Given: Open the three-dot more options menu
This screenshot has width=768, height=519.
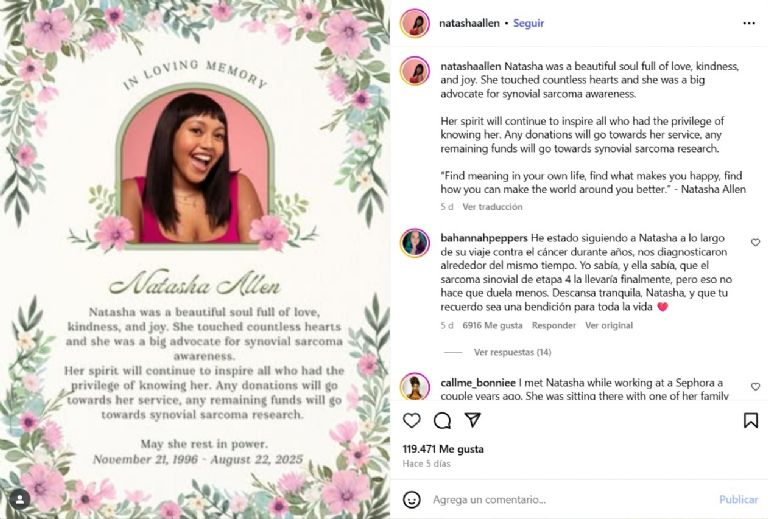Looking at the screenshot, I should (749, 23).
